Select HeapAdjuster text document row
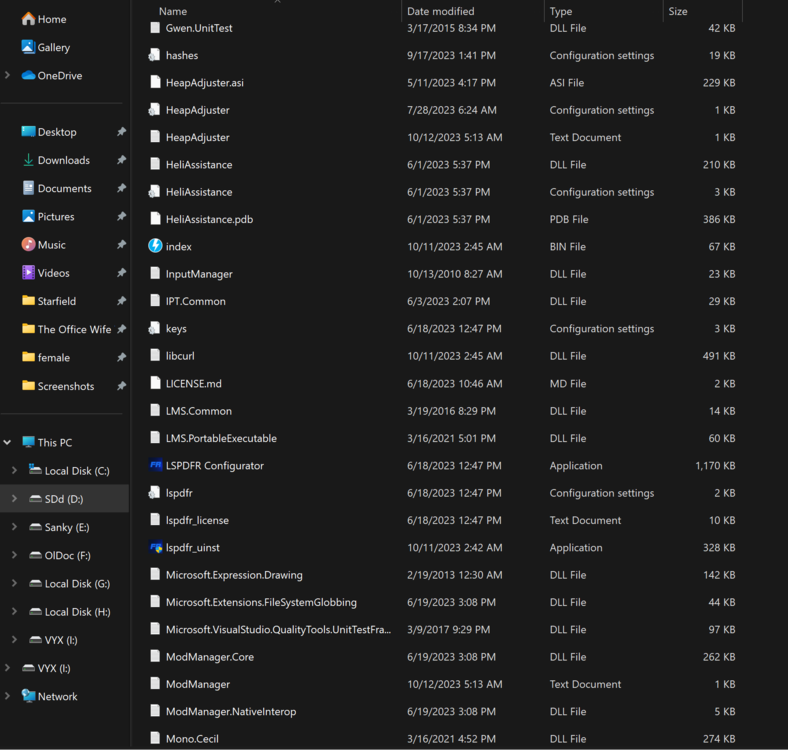The image size is (788, 750). tap(442, 137)
